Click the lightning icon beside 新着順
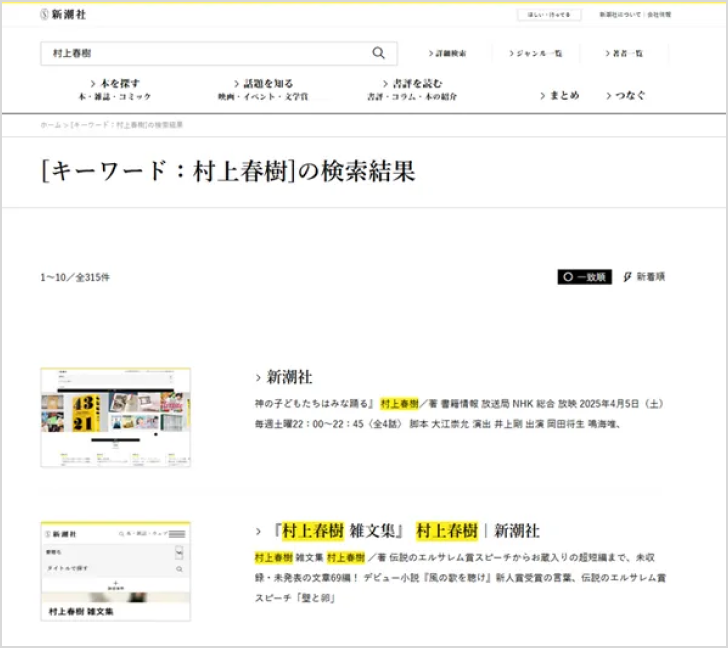728x648 pixels. tap(627, 277)
